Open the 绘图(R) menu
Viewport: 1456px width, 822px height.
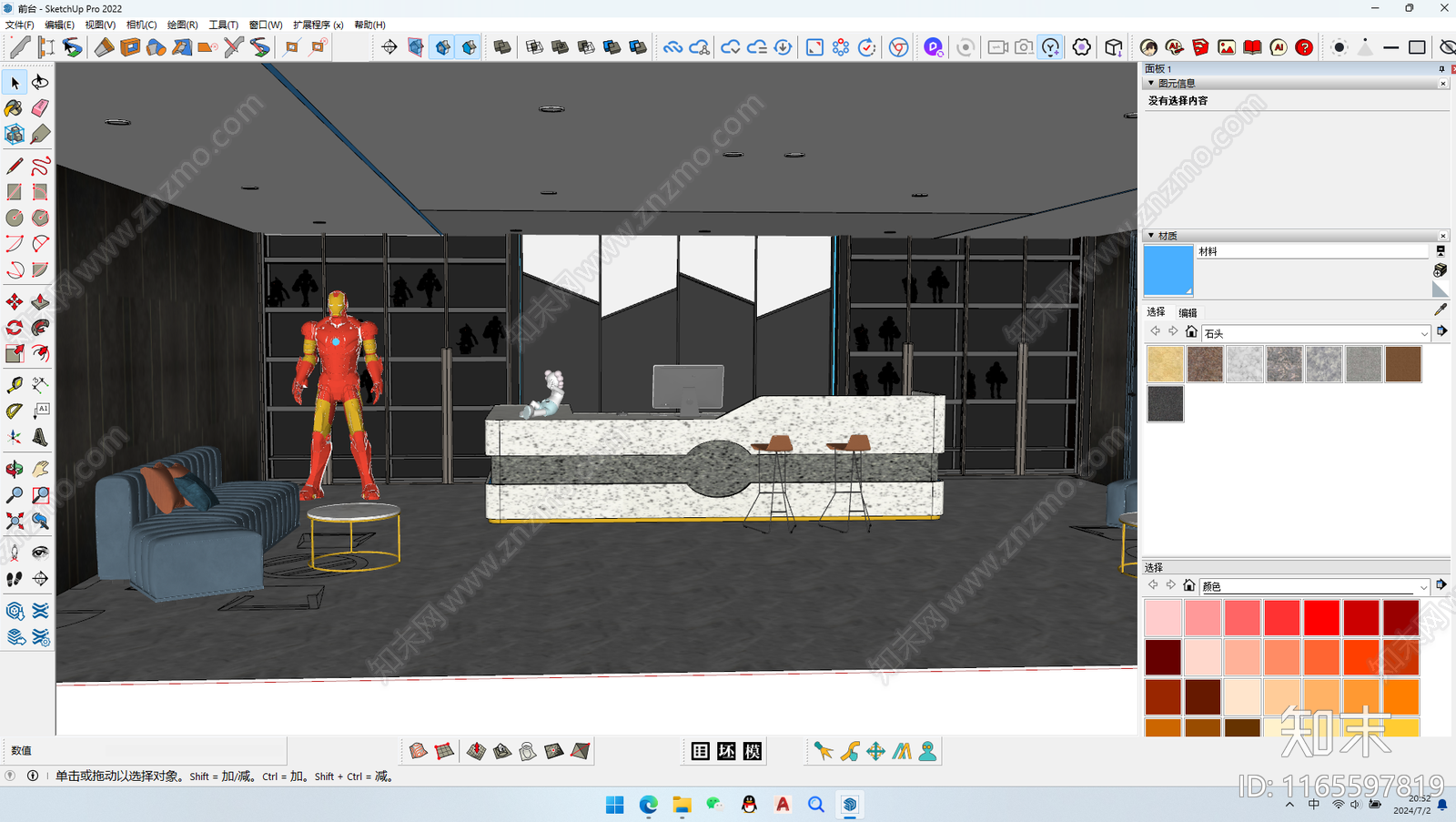(x=182, y=25)
